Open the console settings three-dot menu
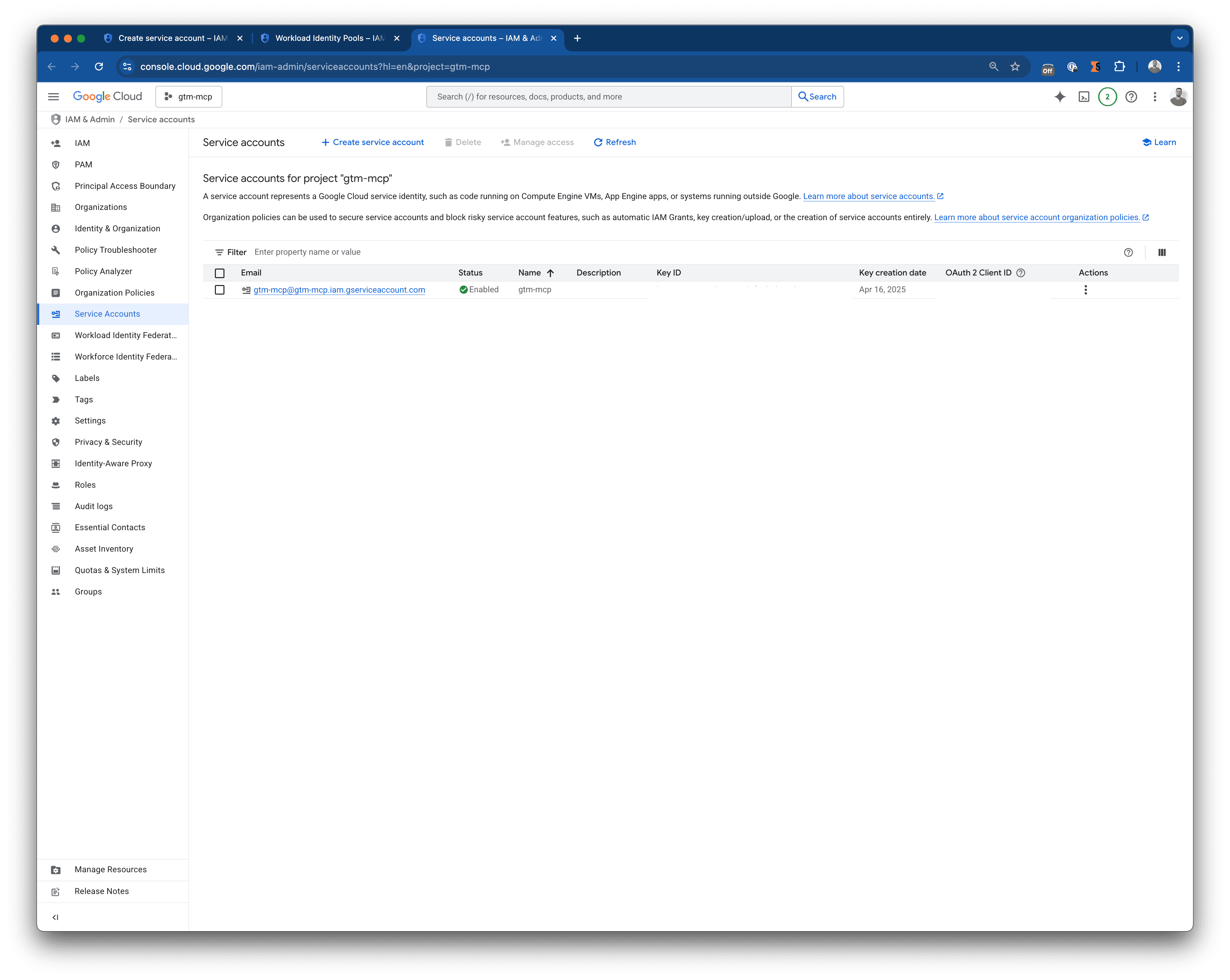Viewport: 1230px width, 980px height. coord(1155,97)
